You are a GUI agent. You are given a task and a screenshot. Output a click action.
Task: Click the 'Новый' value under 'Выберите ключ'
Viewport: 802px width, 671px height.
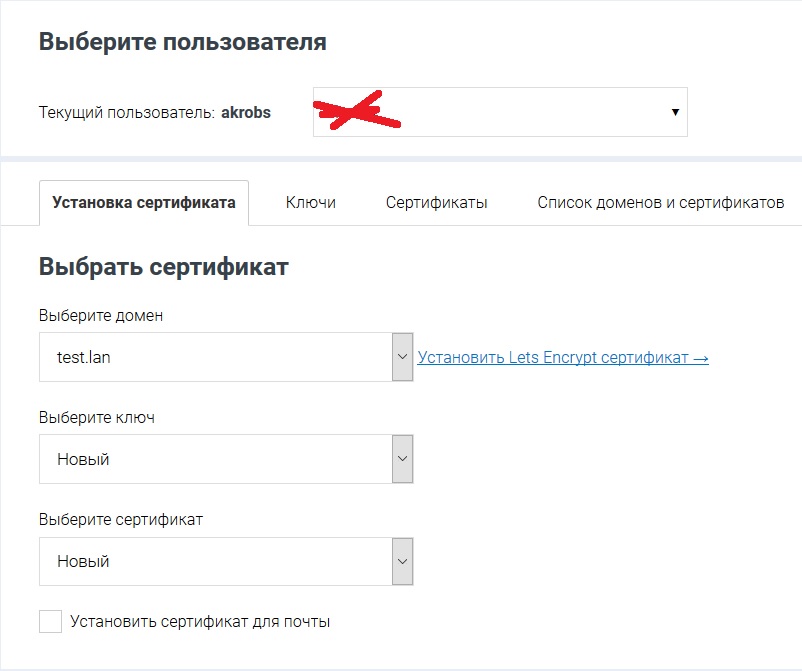point(83,459)
